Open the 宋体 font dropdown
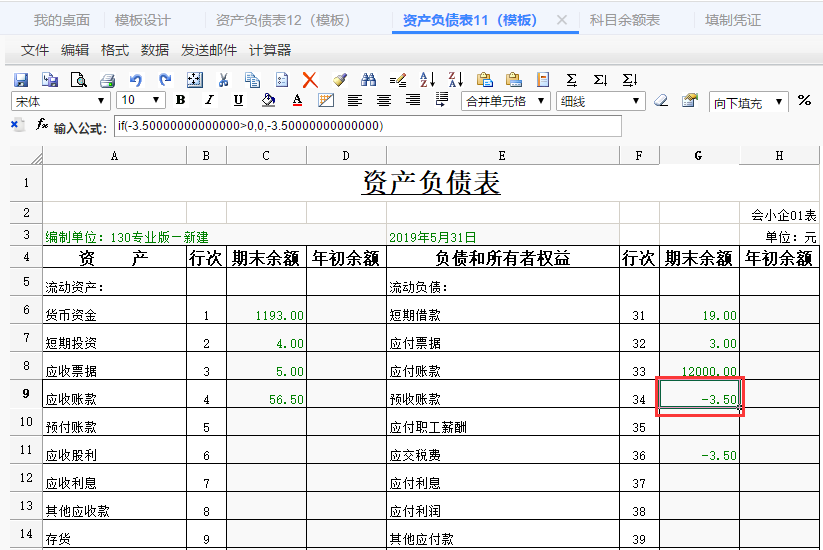 pos(101,101)
